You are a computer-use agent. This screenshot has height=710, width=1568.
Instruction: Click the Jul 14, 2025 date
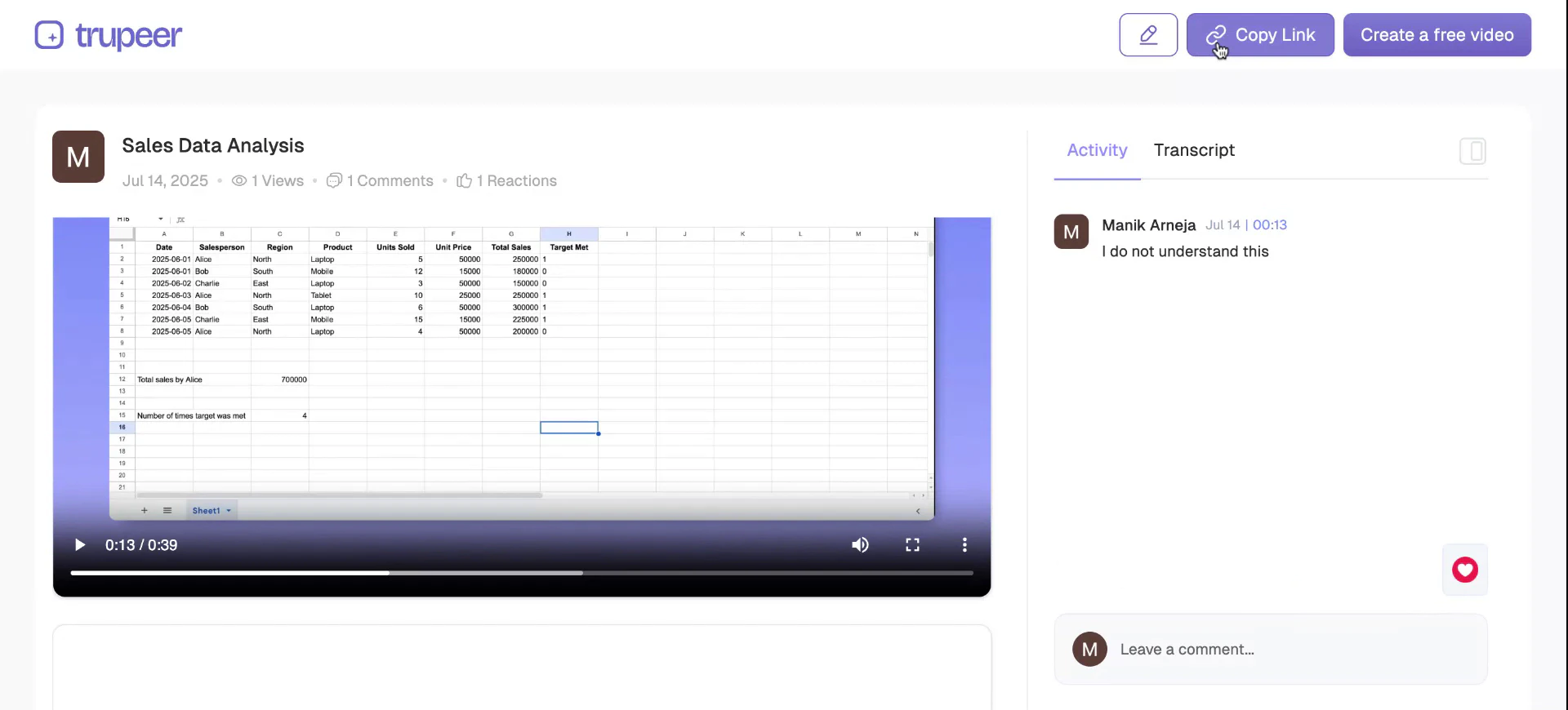[165, 180]
